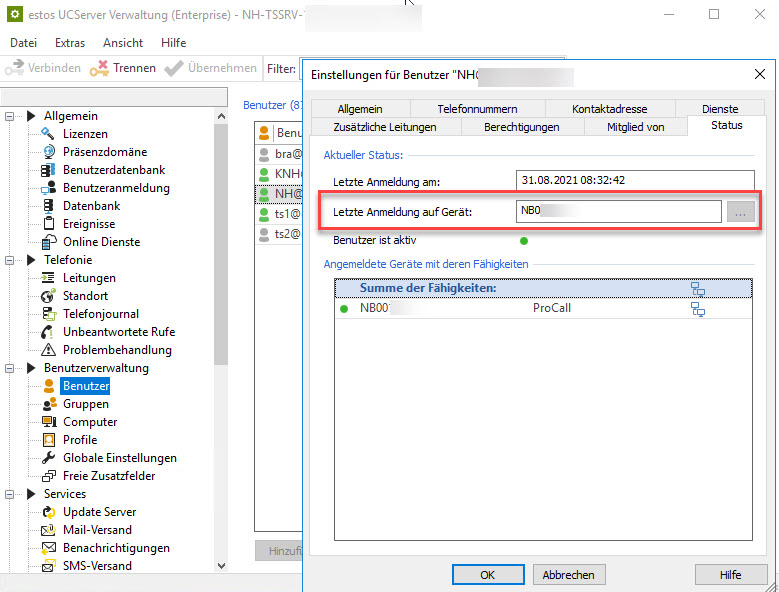Open the Telefonnummern tab
Screen dimensions: 779x592
476,109
